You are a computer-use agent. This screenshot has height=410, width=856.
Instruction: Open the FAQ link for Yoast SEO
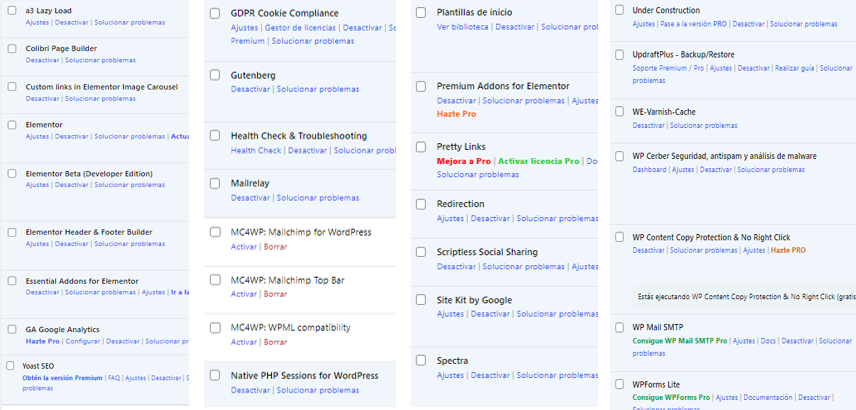[114, 378]
